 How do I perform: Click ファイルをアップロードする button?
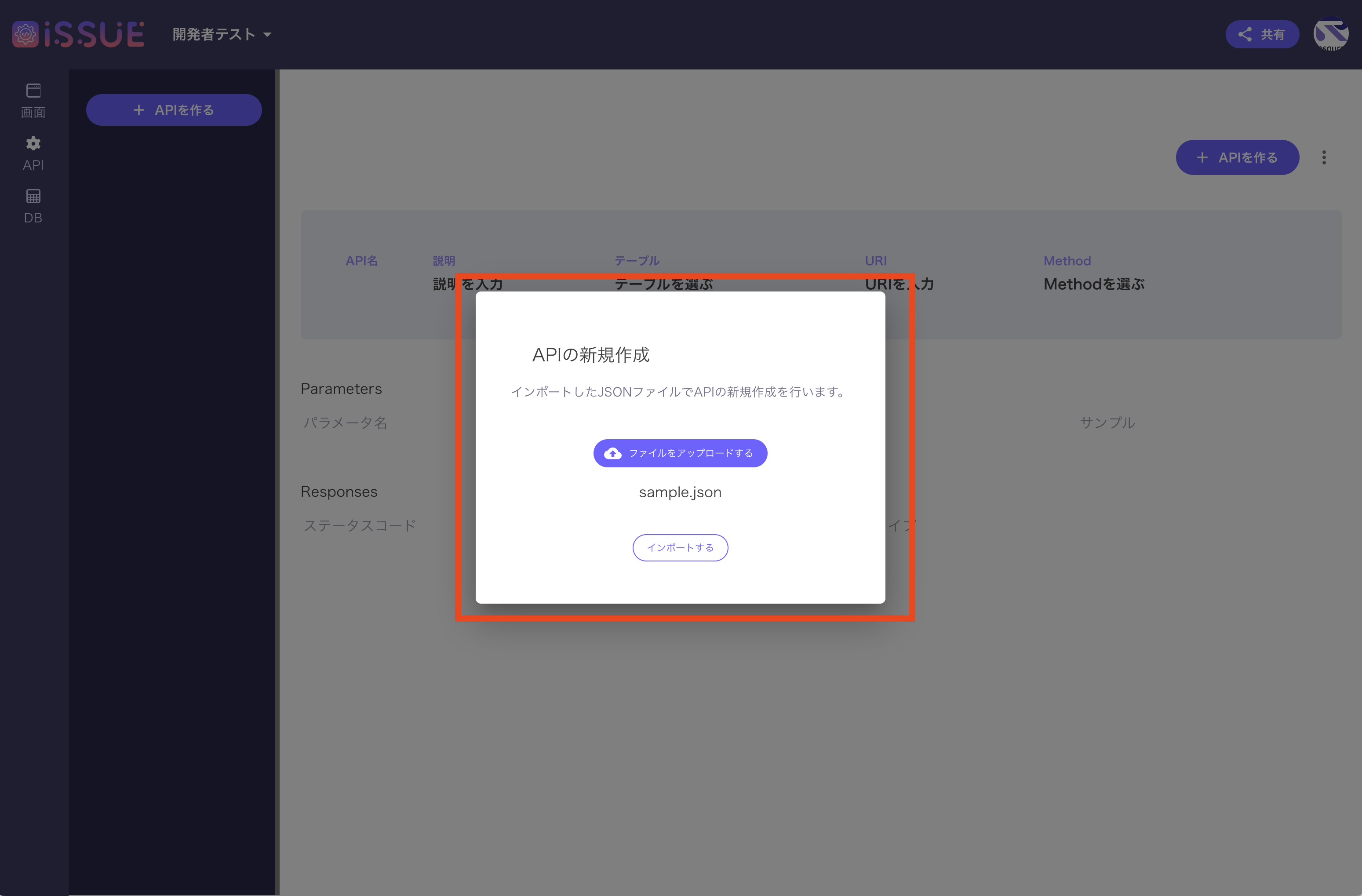680,453
